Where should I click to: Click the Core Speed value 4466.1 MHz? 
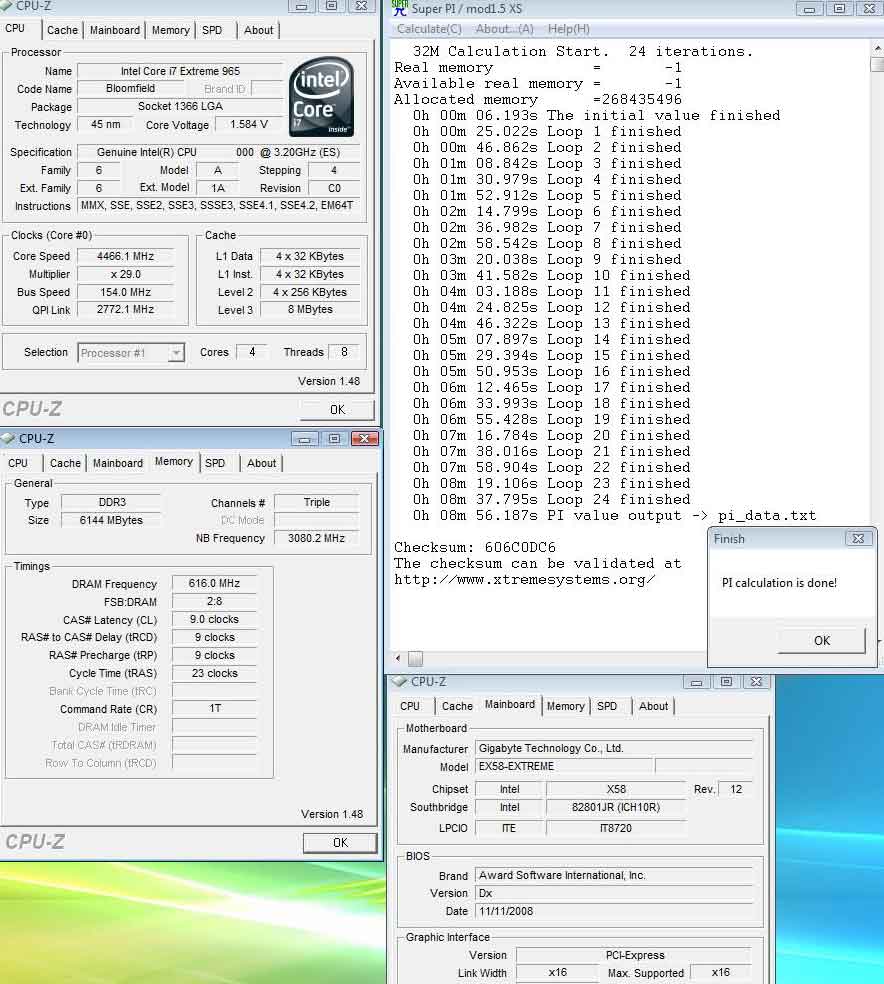click(125, 256)
